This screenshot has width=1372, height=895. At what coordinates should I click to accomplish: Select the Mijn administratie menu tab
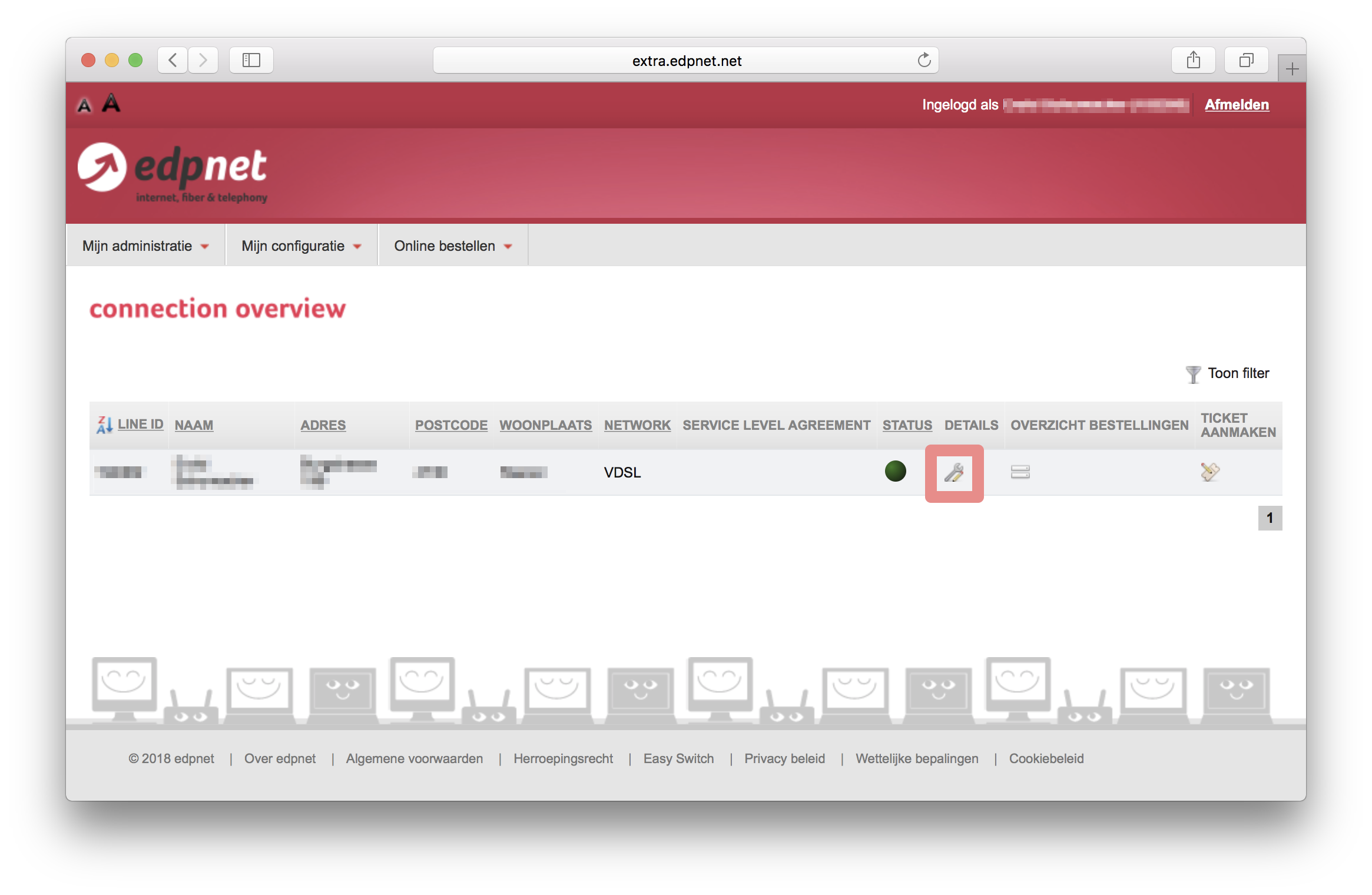144,247
